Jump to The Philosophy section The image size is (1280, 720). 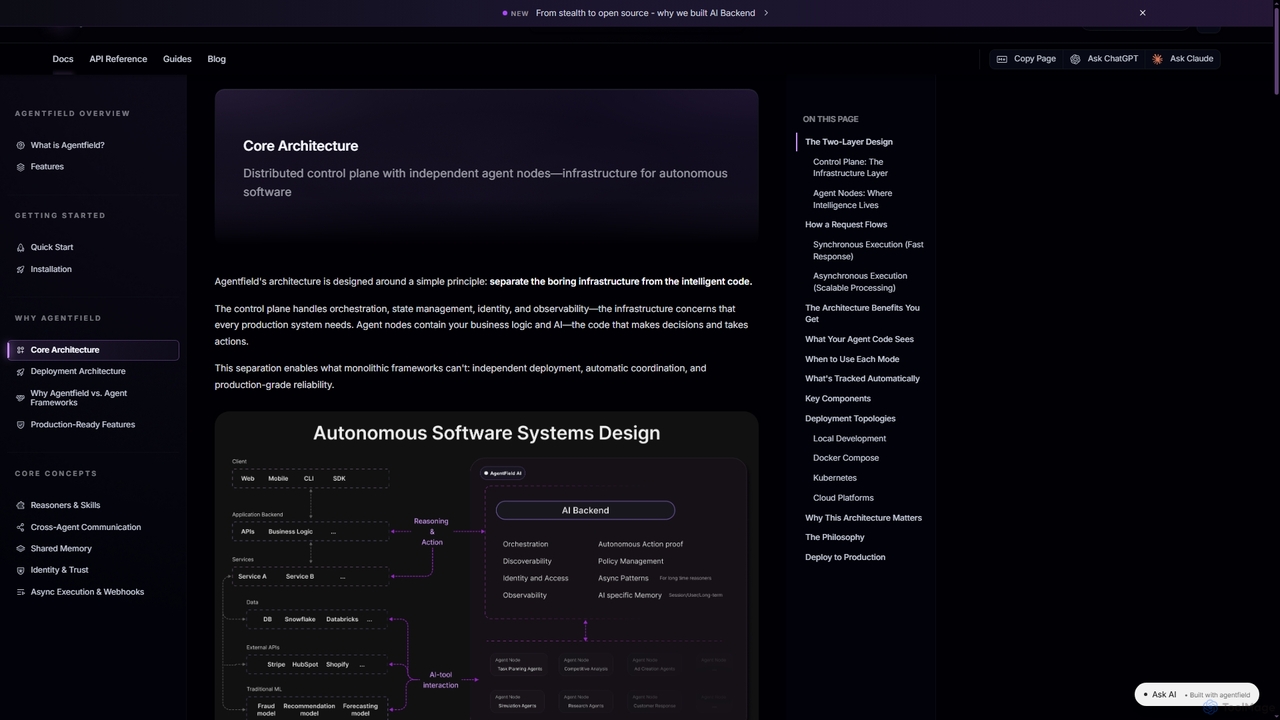pos(835,538)
